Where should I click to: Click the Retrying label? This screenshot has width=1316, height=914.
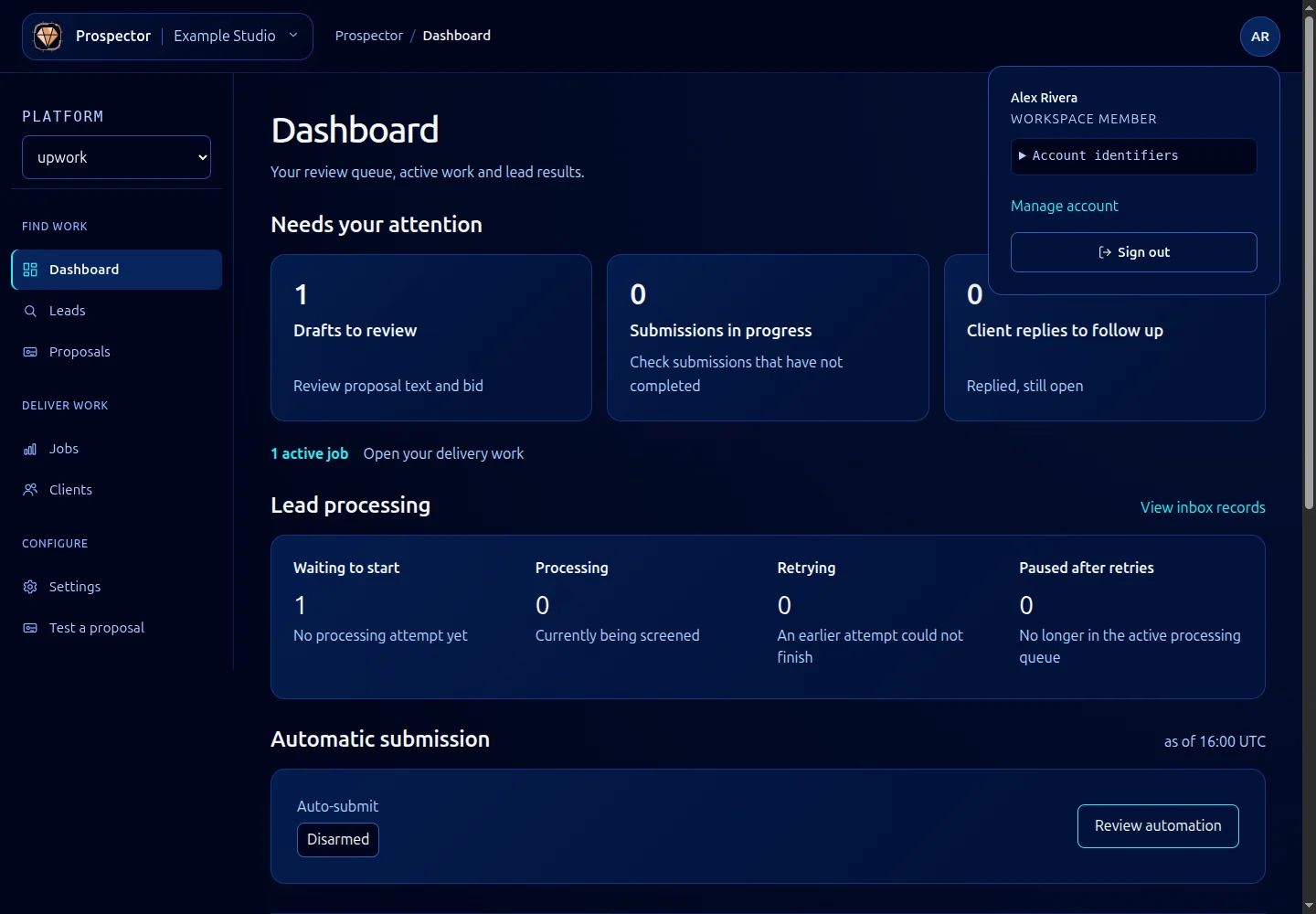click(x=806, y=568)
